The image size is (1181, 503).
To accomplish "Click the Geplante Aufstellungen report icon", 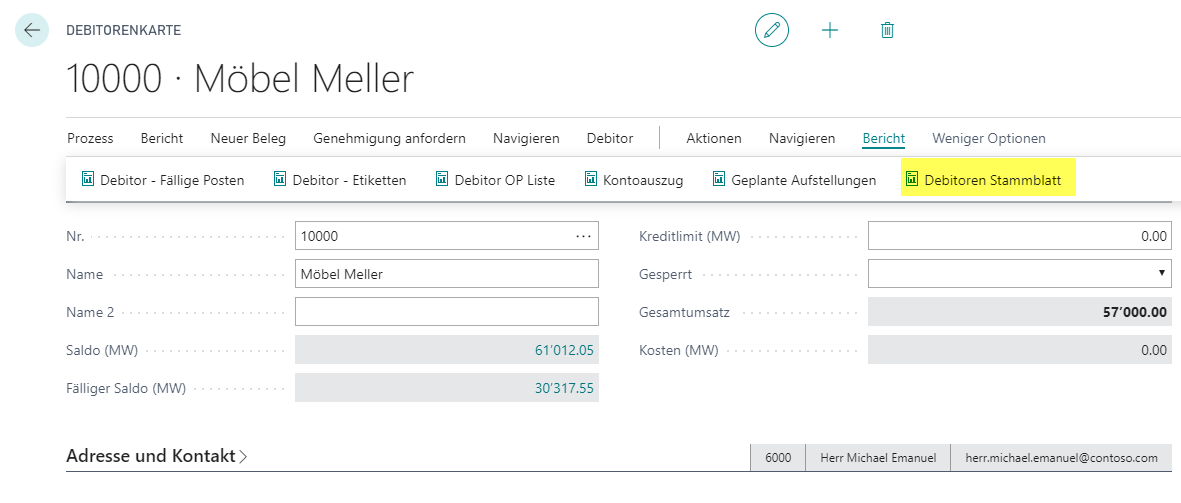I will coord(719,179).
